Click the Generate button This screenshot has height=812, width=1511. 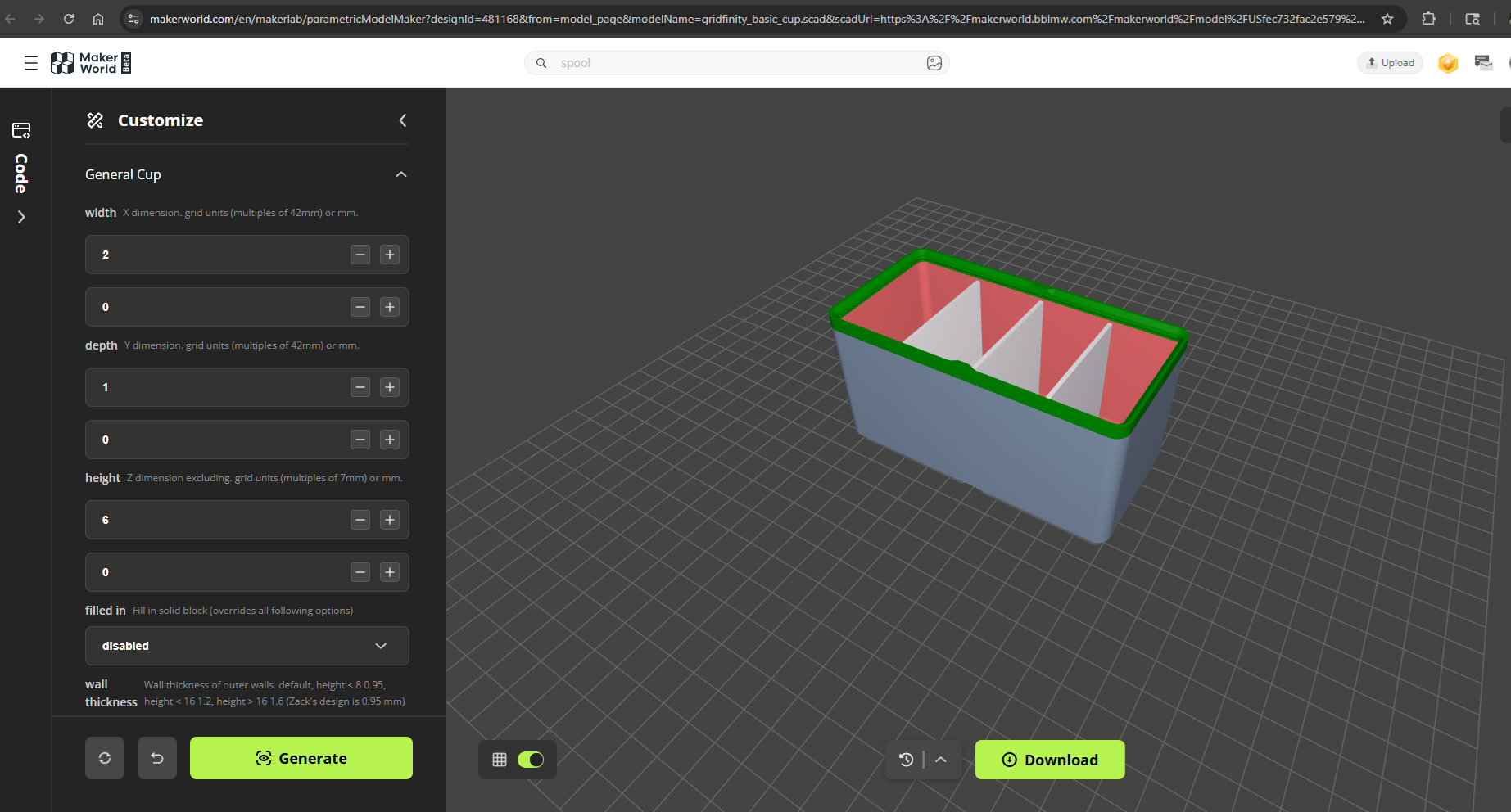pos(301,758)
